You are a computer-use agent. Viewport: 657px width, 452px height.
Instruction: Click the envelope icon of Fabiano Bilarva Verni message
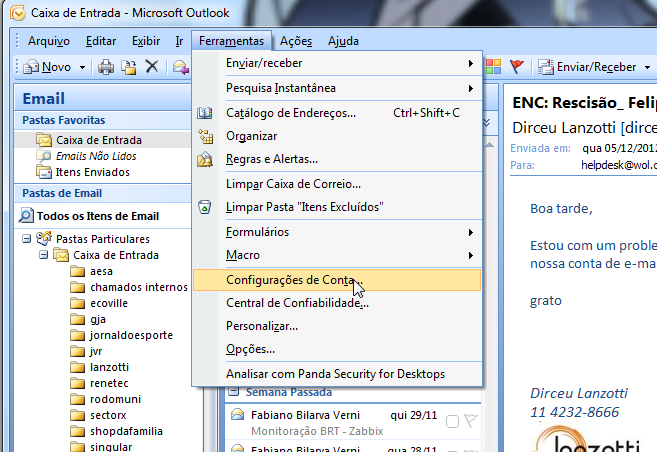tap(238, 414)
